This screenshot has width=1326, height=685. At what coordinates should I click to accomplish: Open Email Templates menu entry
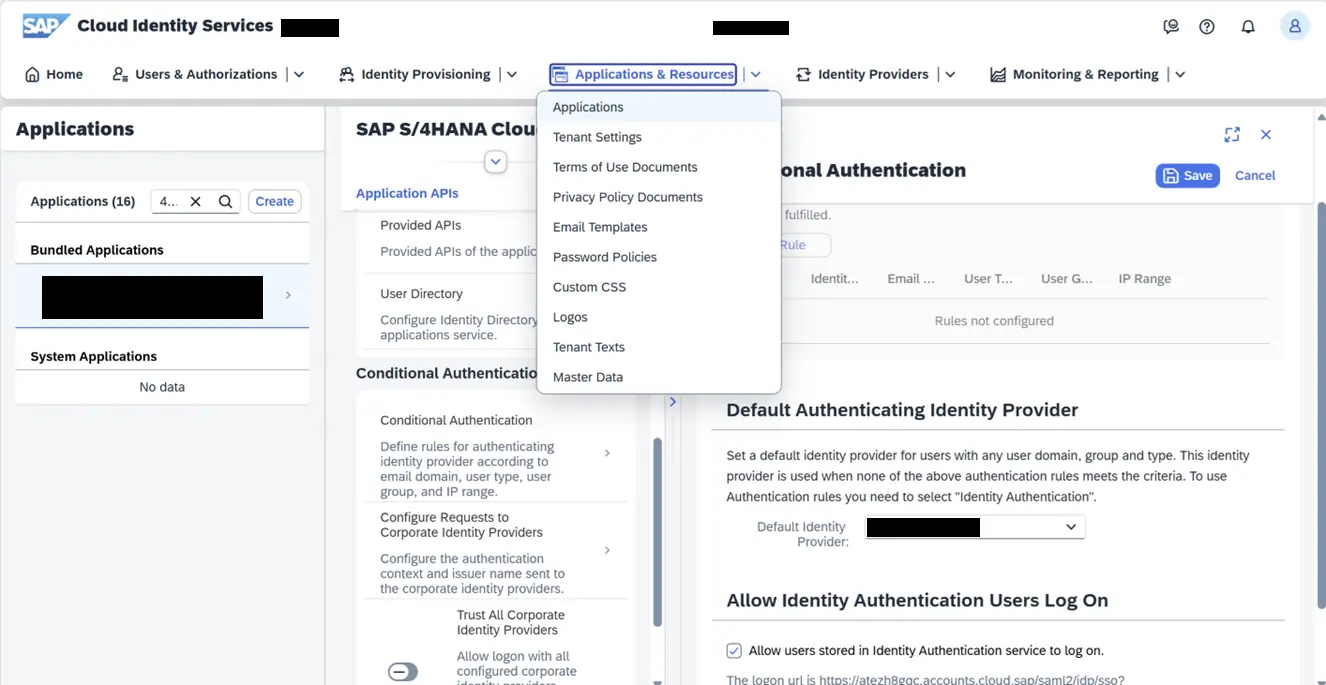[x=659, y=227]
